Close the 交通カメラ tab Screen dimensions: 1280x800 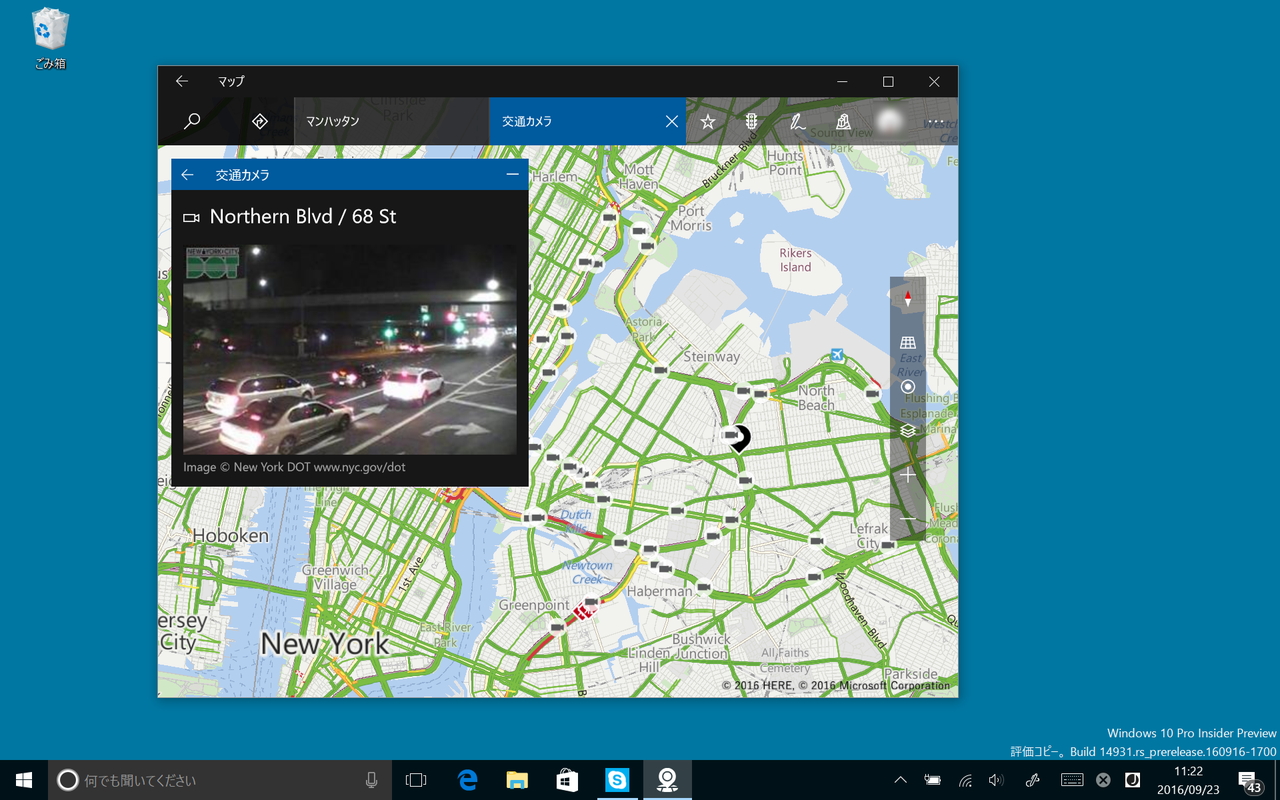click(x=672, y=121)
